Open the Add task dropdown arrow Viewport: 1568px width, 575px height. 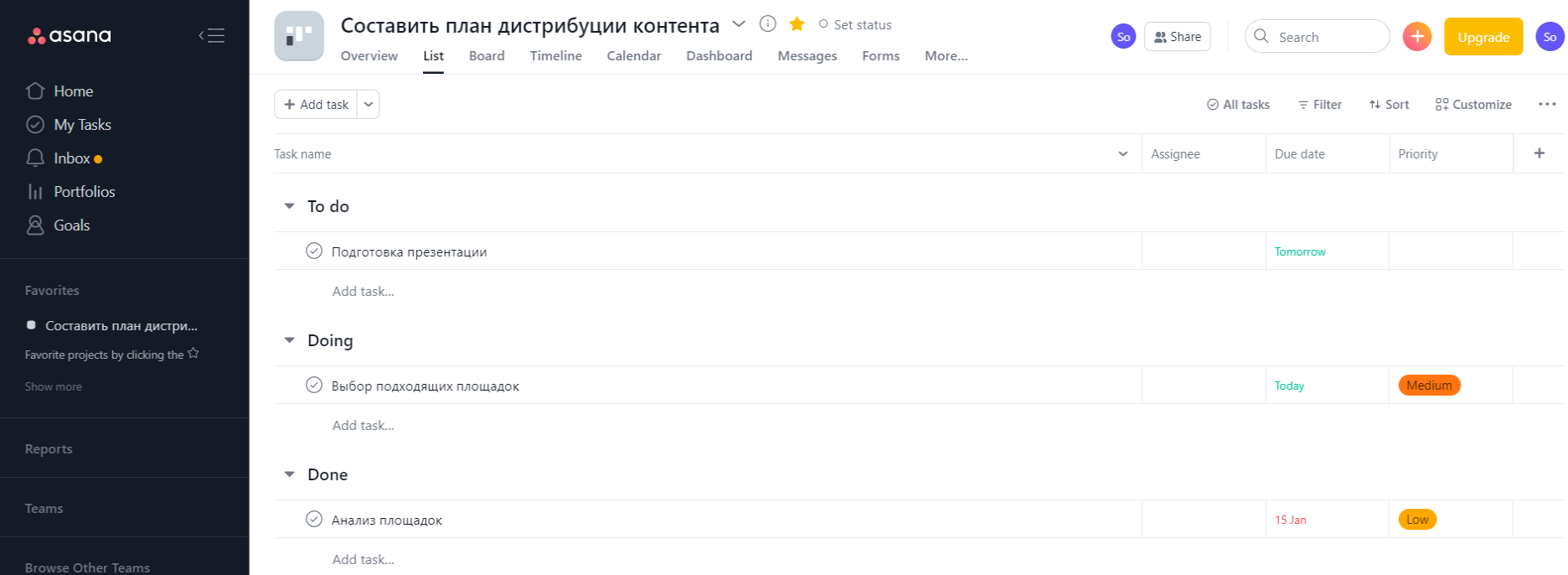point(369,105)
